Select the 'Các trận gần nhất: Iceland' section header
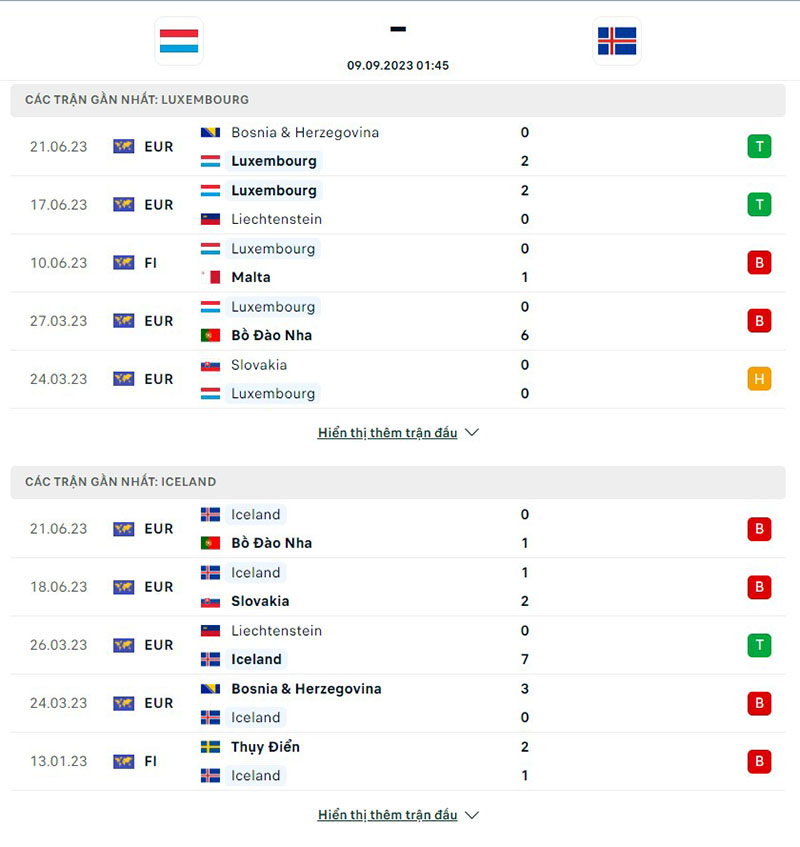The width and height of the screenshot is (800, 847). click(x=121, y=482)
